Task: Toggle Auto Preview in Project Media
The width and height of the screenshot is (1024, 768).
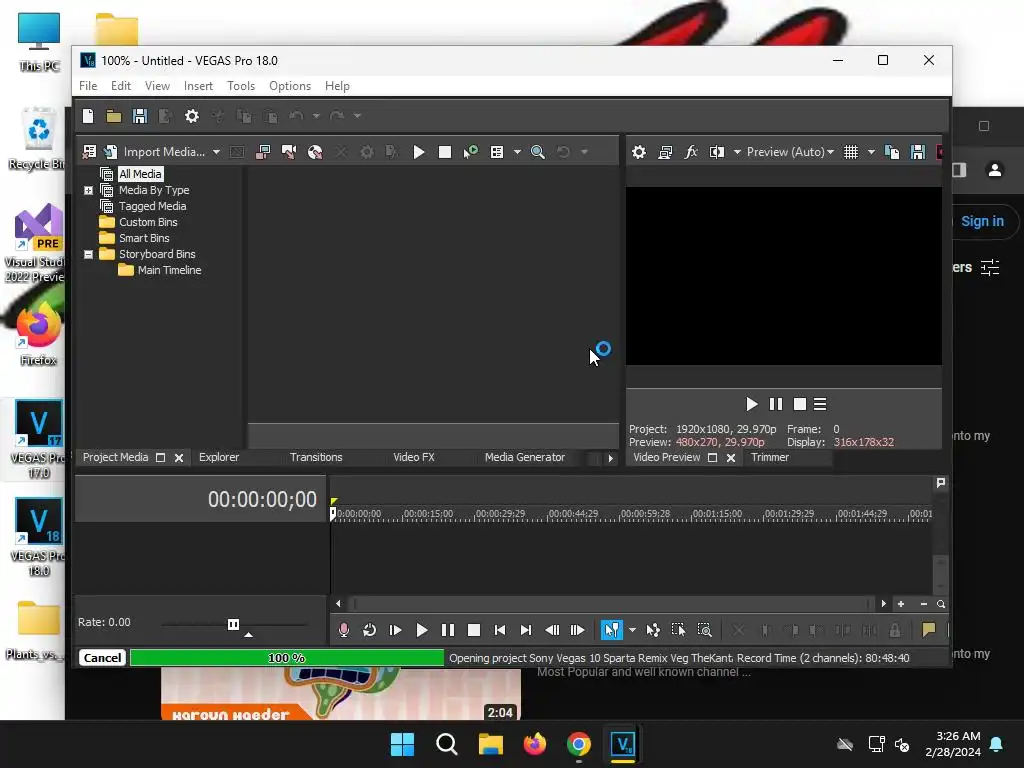Action: tap(471, 152)
